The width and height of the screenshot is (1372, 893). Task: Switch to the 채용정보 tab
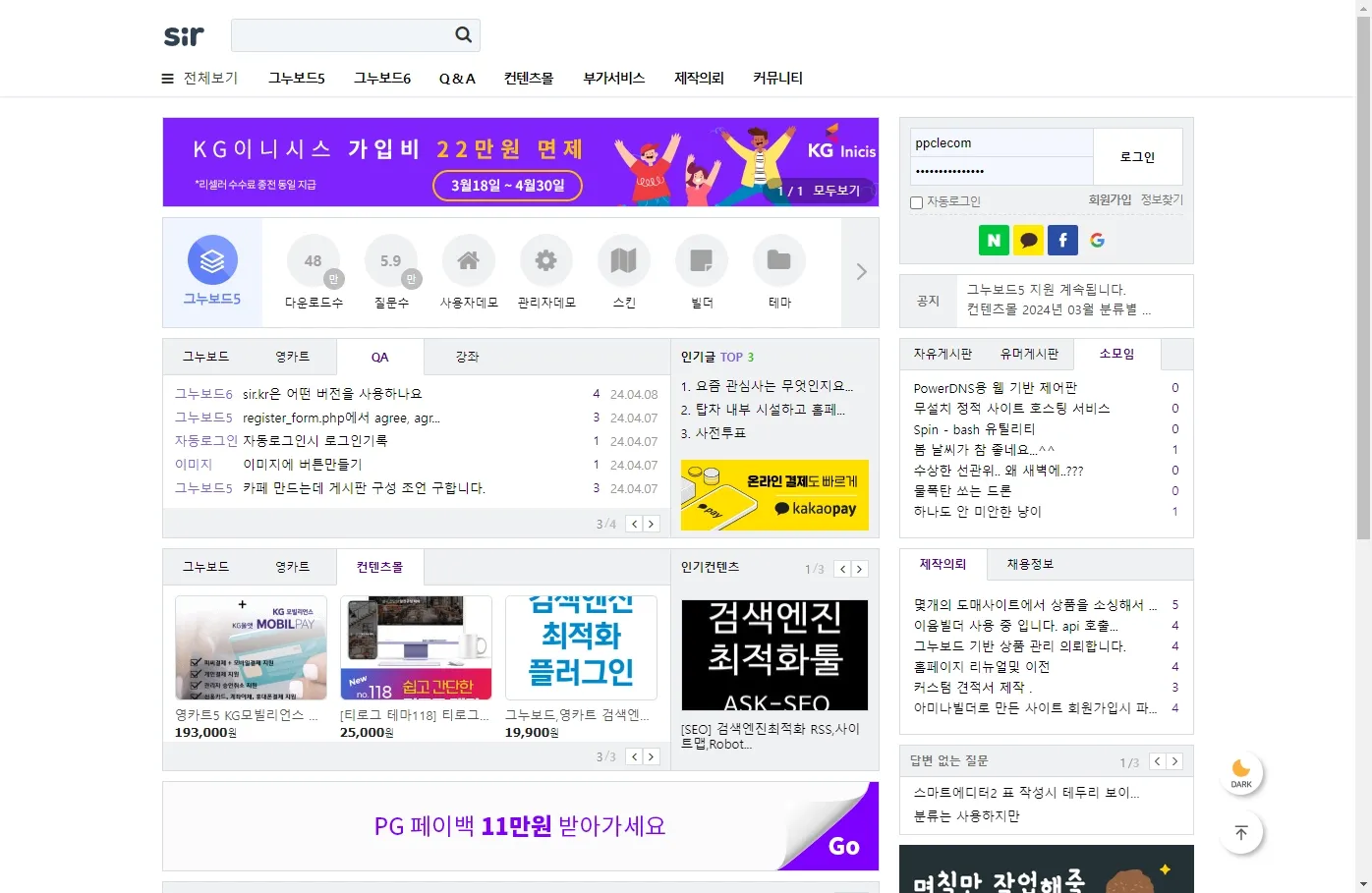(x=1030, y=564)
